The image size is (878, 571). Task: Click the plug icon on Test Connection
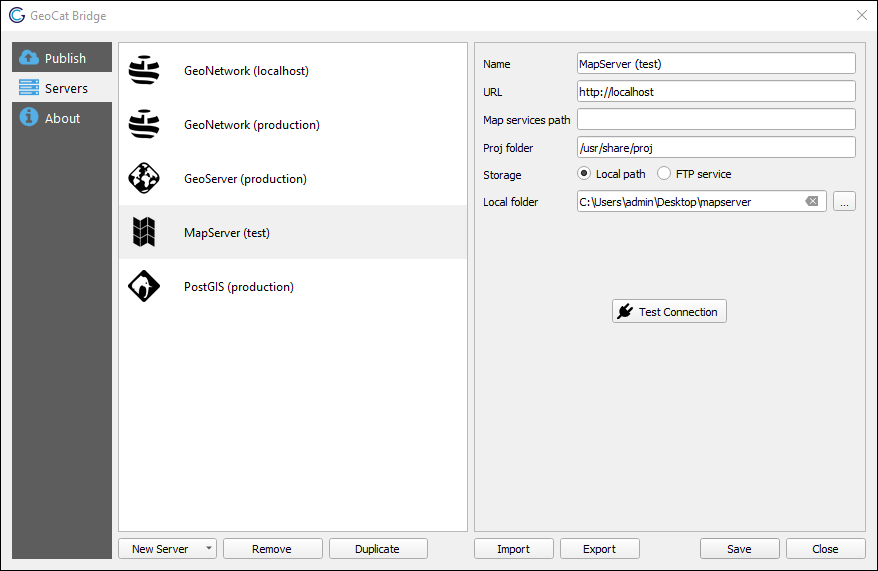(x=625, y=311)
